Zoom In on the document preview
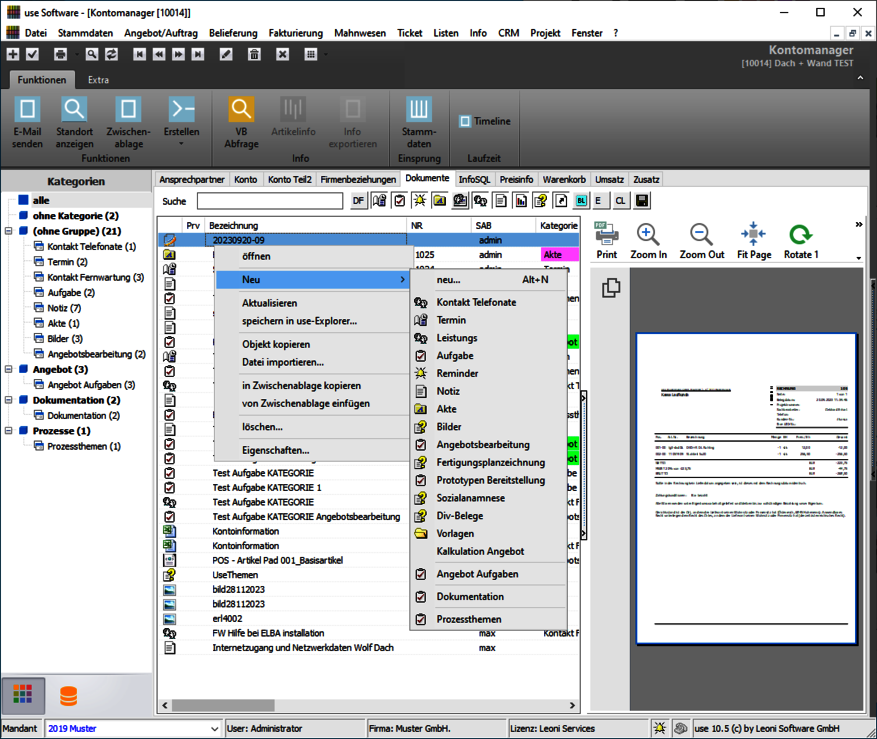This screenshot has width=877, height=739. click(x=648, y=240)
